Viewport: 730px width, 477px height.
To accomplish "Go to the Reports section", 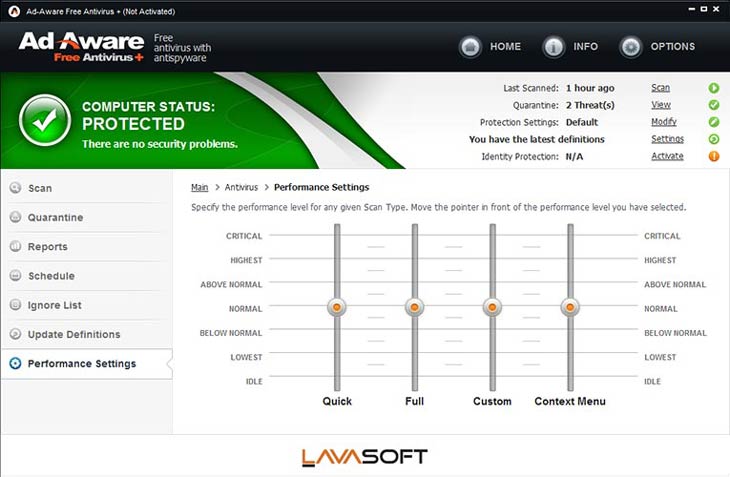I will coord(87,247).
